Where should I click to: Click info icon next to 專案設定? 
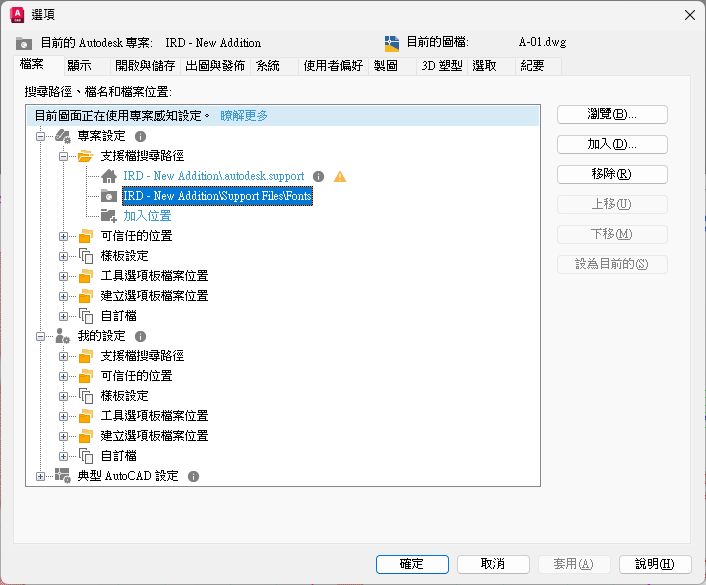pyautogui.click(x=141, y=136)
